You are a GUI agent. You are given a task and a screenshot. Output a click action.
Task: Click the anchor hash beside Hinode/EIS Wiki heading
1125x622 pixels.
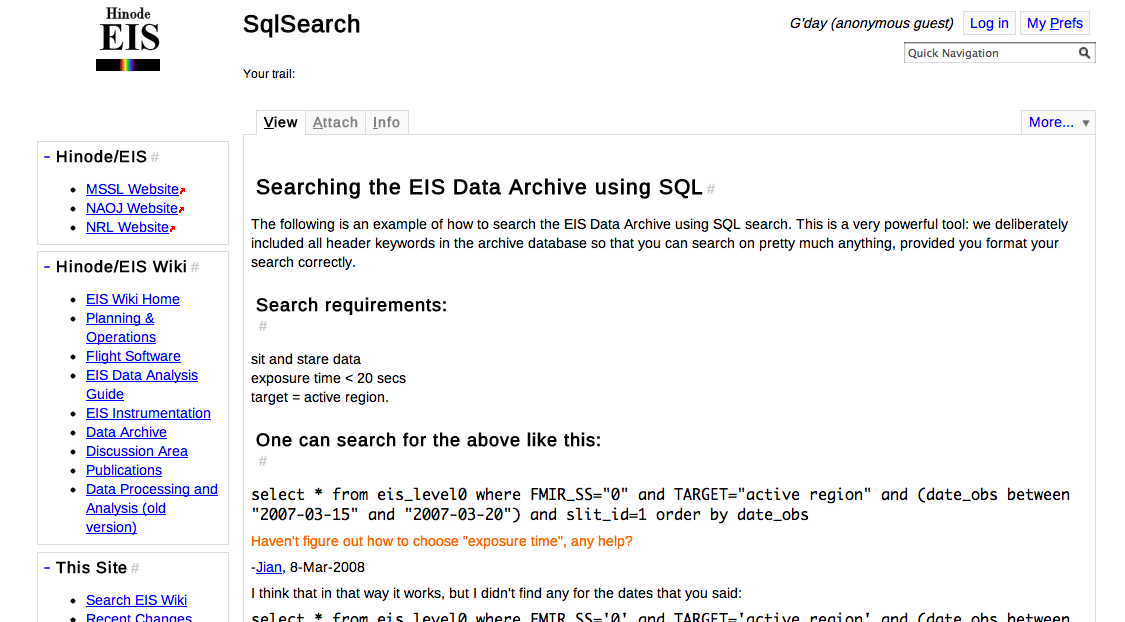(195, 267)
